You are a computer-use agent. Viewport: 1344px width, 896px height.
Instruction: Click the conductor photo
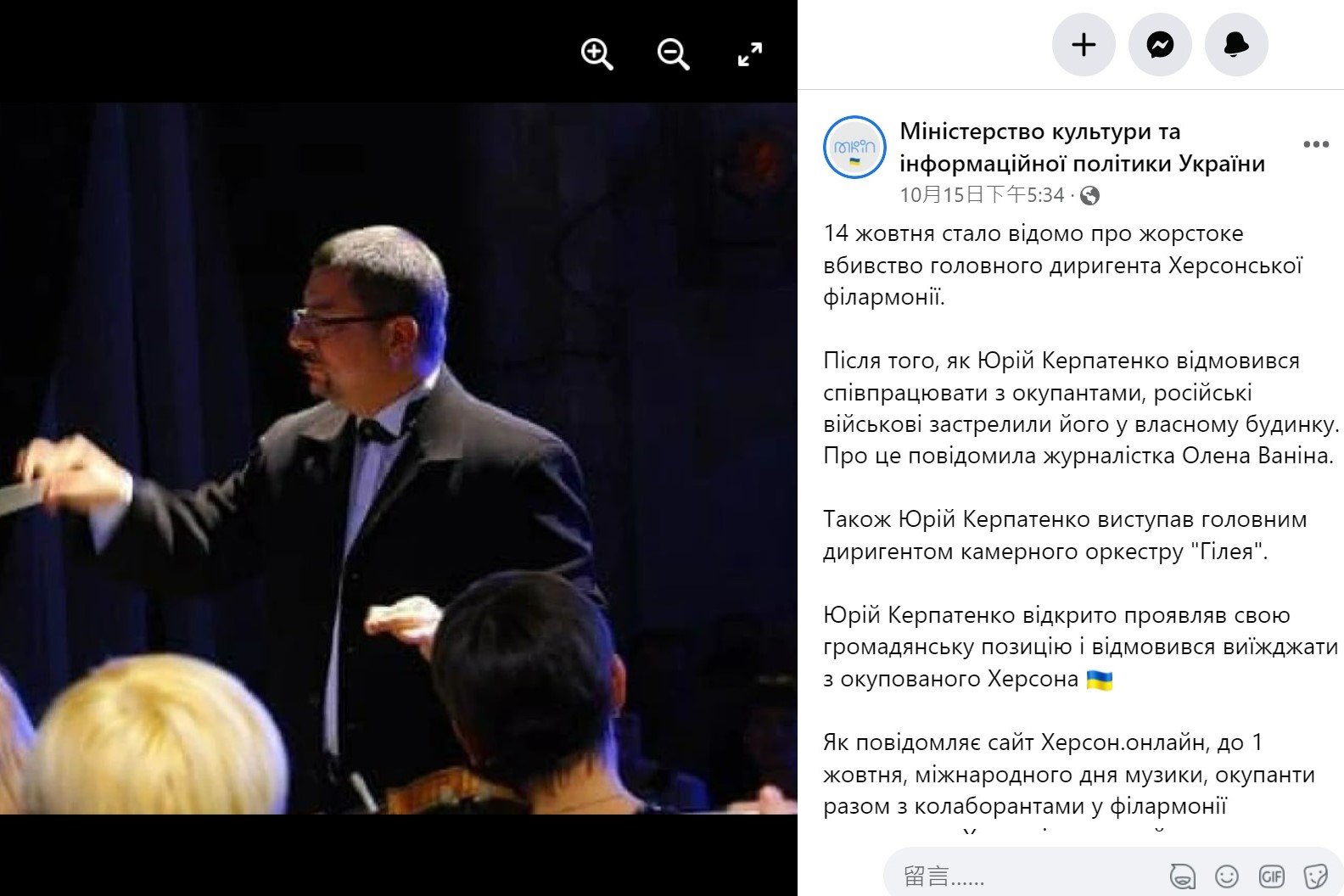pyautogui.click(x=399, y=458)
